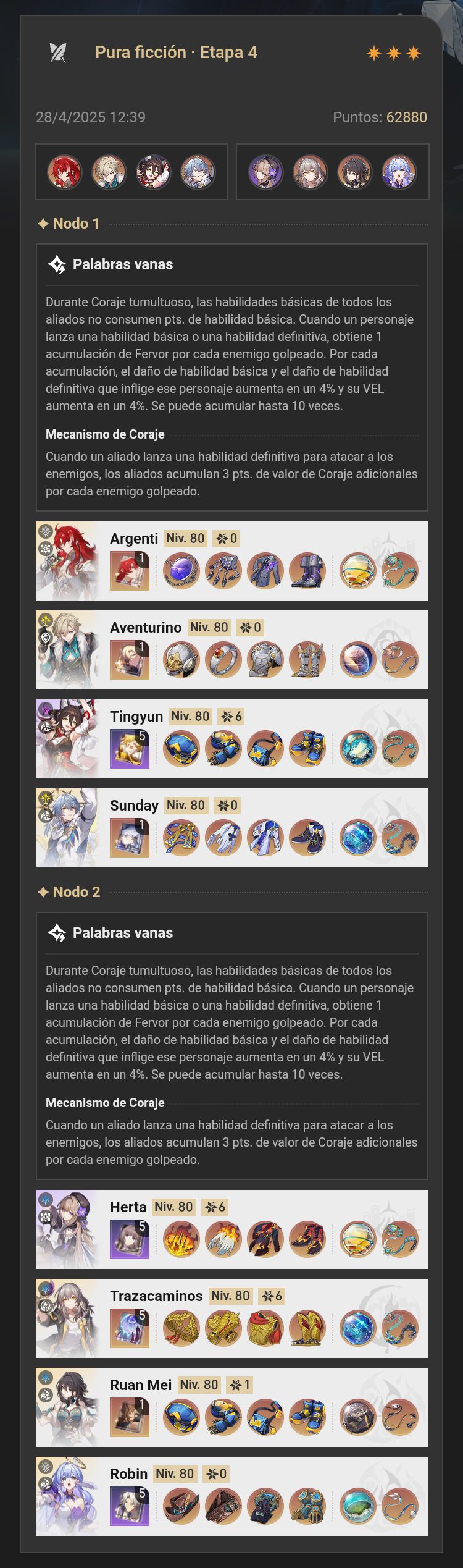Image resolution: width=463 pixels, height=1568 pixels.
Task: Click Robin's cowboy hat relic icon
Action: pos(181,1506)
